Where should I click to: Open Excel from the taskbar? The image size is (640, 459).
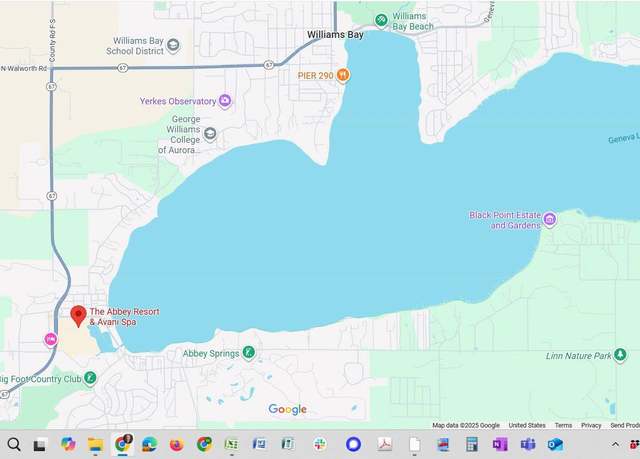[x=231, y=444]
